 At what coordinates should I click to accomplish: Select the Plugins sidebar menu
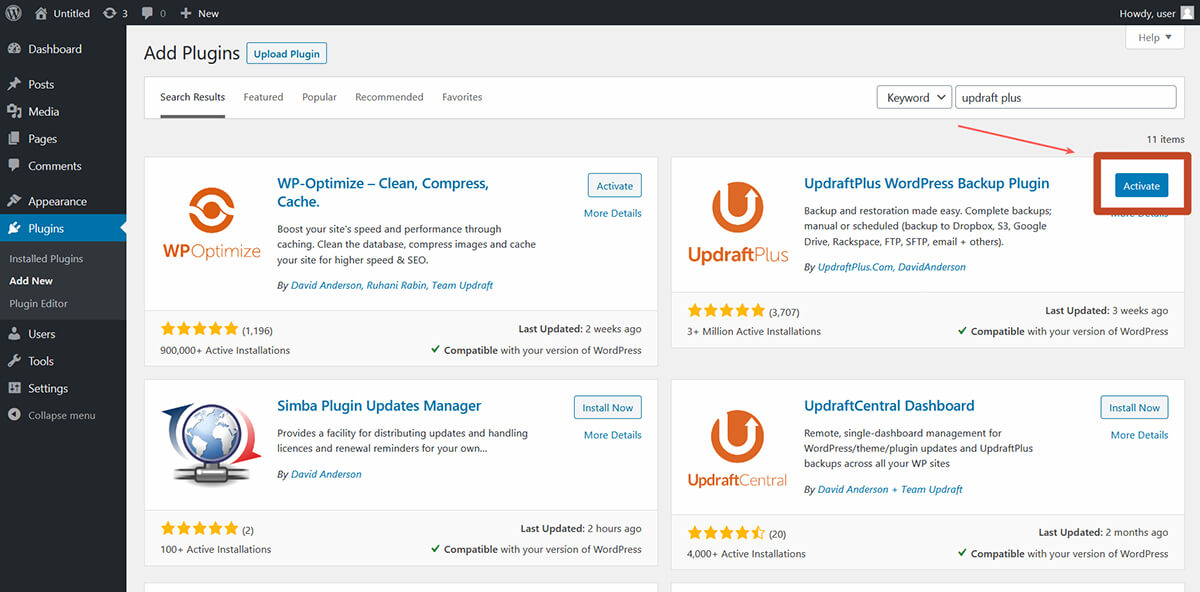[x=63, y=228]
